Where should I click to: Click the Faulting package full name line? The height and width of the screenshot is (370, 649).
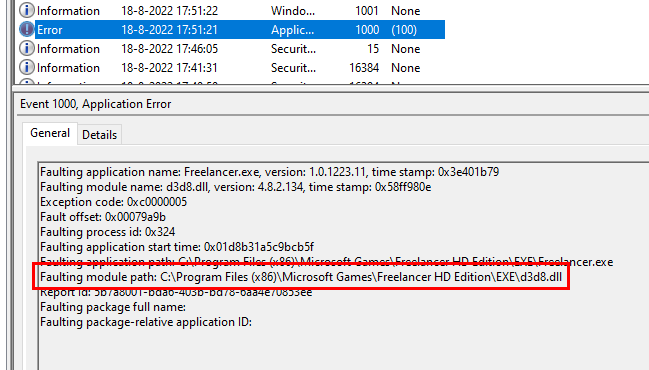point(113,307)
